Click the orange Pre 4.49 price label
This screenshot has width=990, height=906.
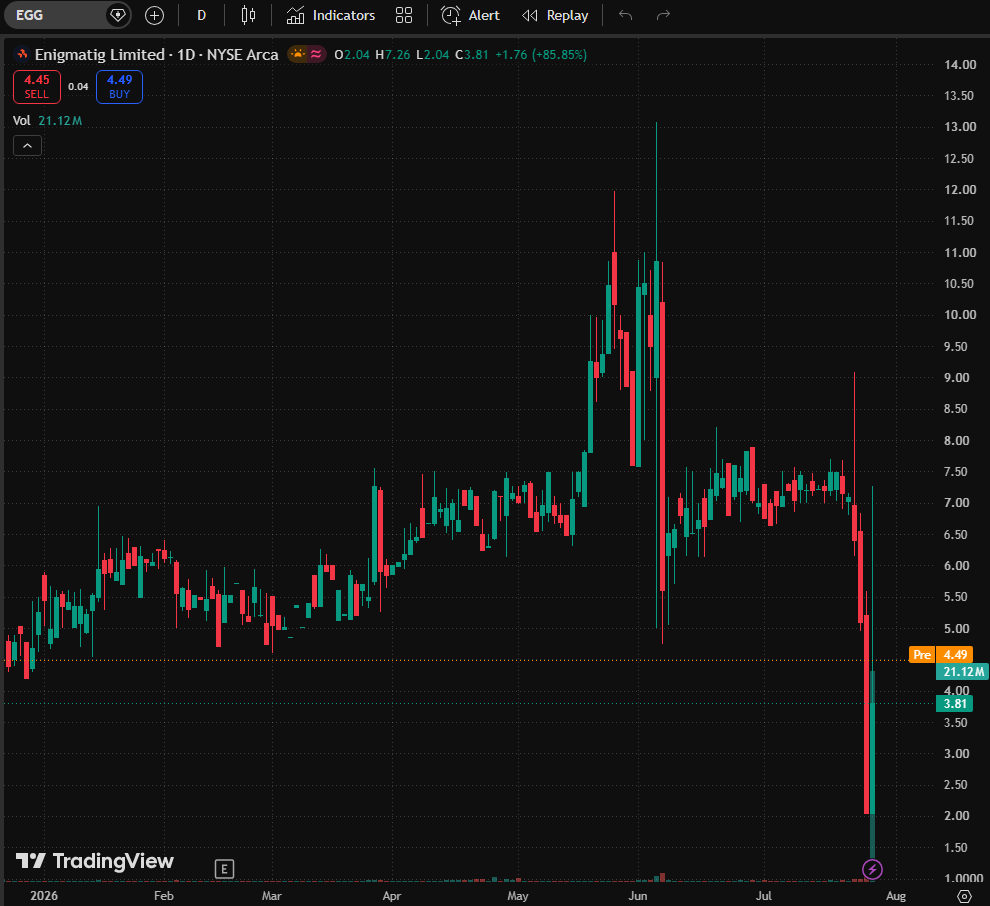(x=941, y=655)
